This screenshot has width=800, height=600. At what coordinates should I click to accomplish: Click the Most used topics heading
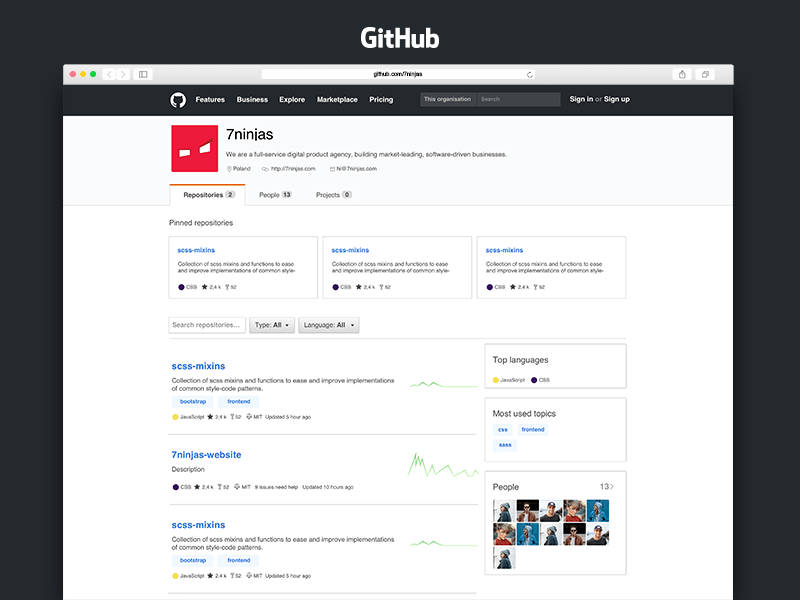click(x=524, y=413)
